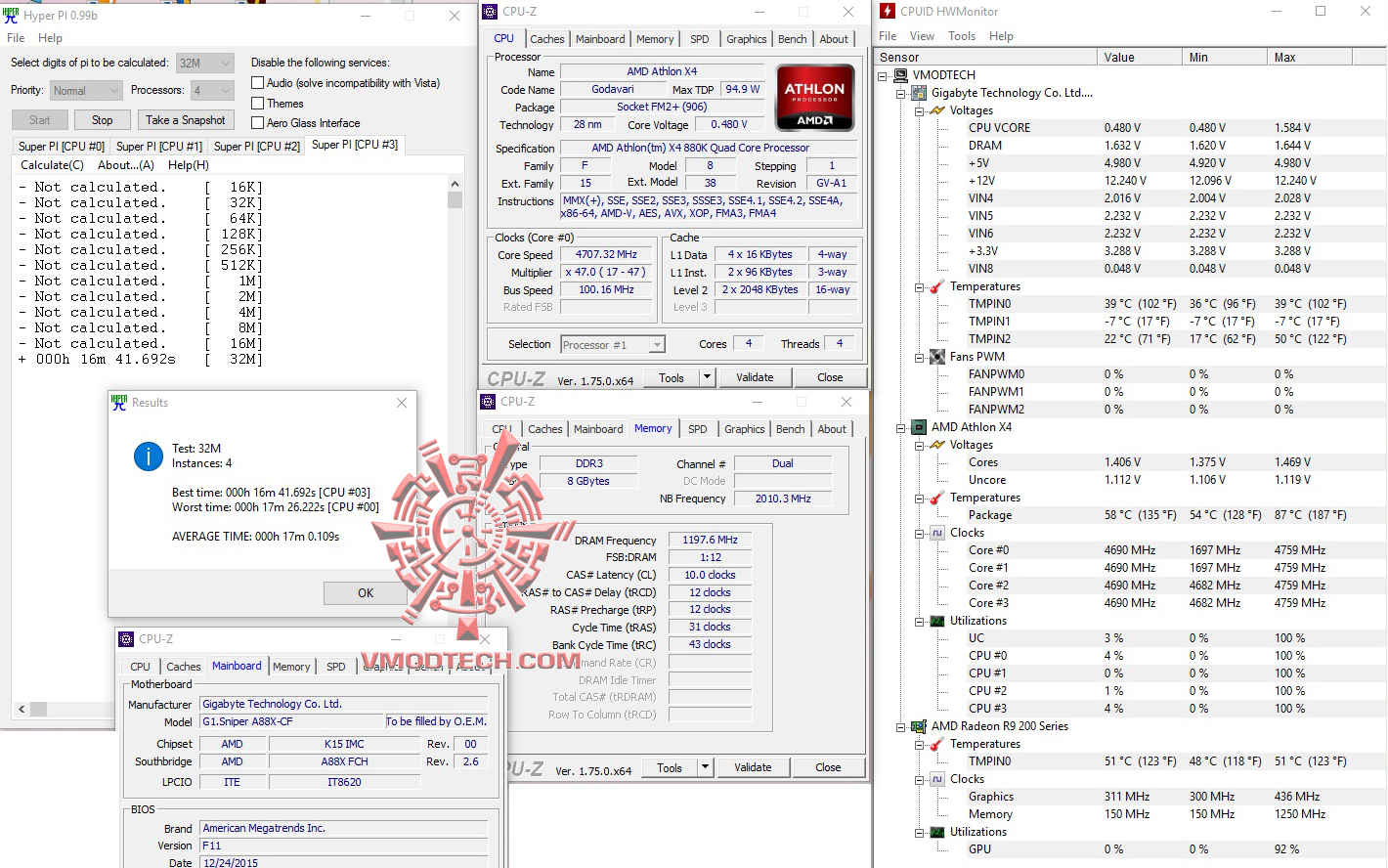This screenshot has height=868, width=1388.
Task: Collapse the AMD Athlon X4 tree node
Action: coord(900,427)
